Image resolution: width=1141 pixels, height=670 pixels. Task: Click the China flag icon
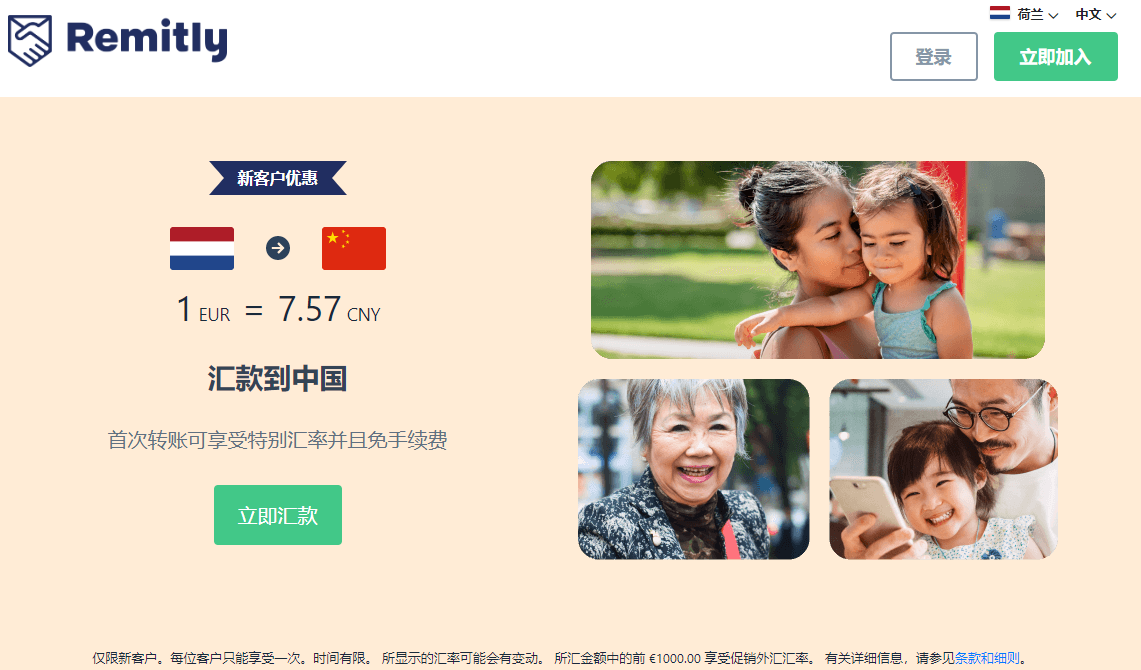click(354, 249)
